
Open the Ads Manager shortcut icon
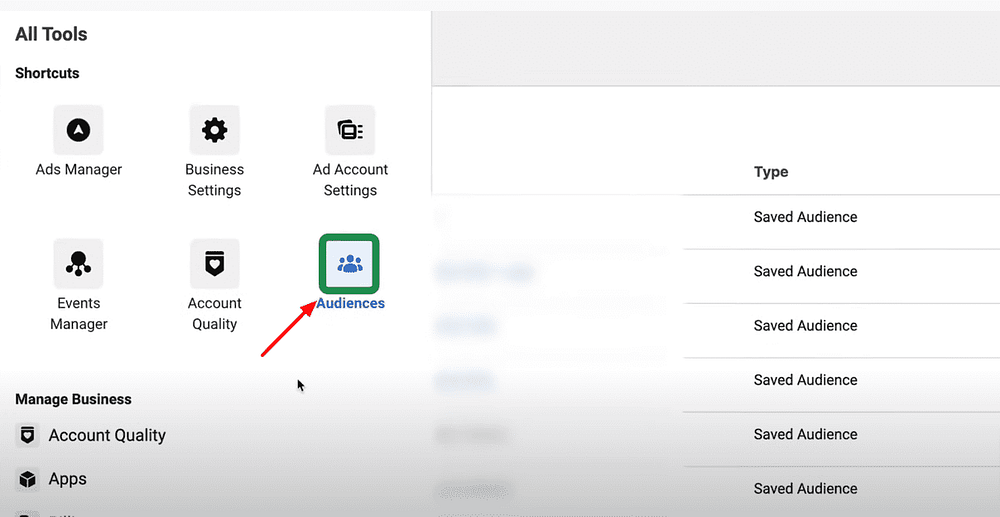click(x=78, y=130)
